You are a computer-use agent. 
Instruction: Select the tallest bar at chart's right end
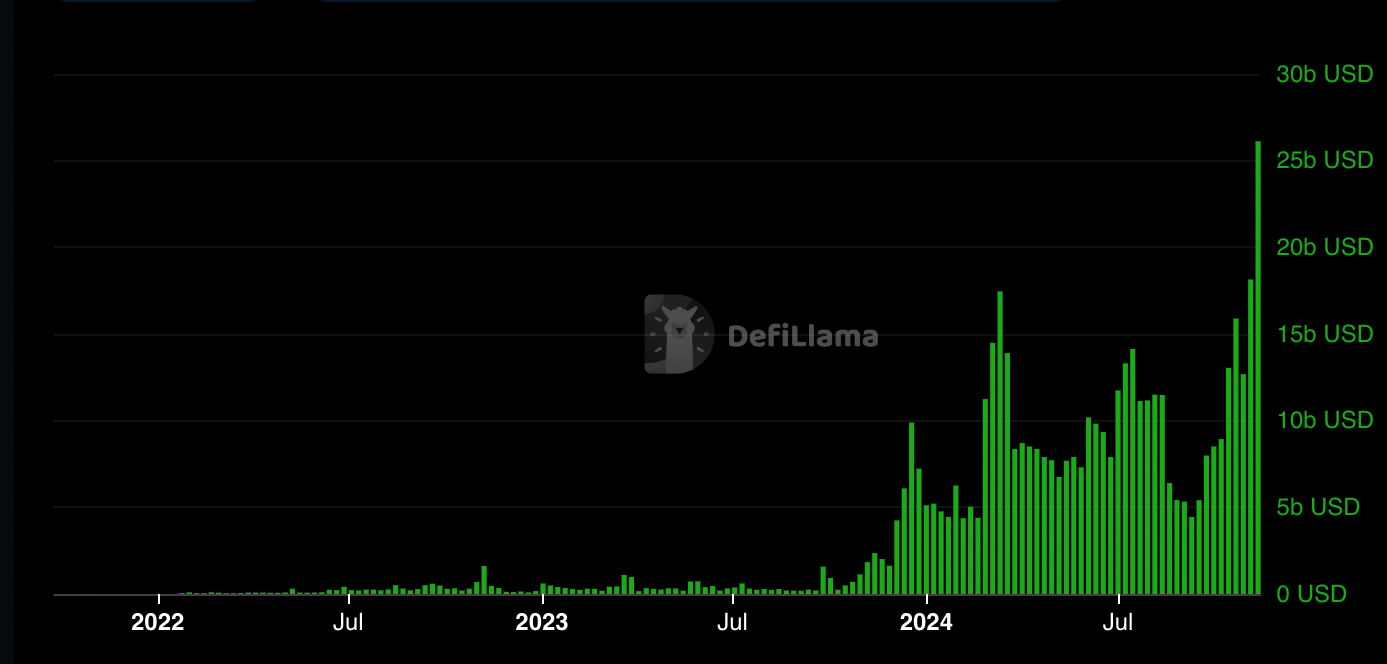tap(1258, 367)
